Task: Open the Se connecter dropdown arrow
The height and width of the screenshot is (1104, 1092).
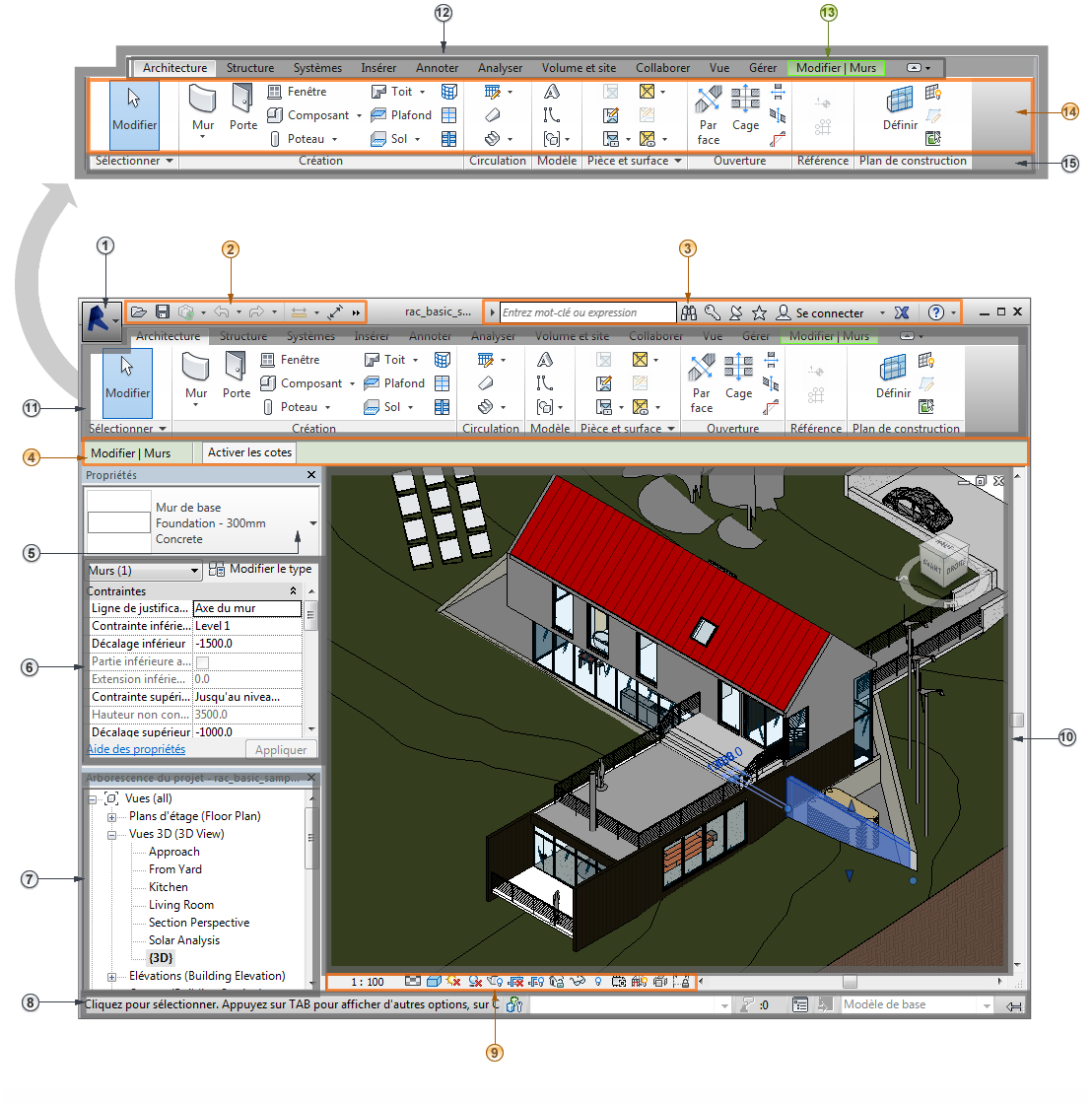Action: coord(882,312)
